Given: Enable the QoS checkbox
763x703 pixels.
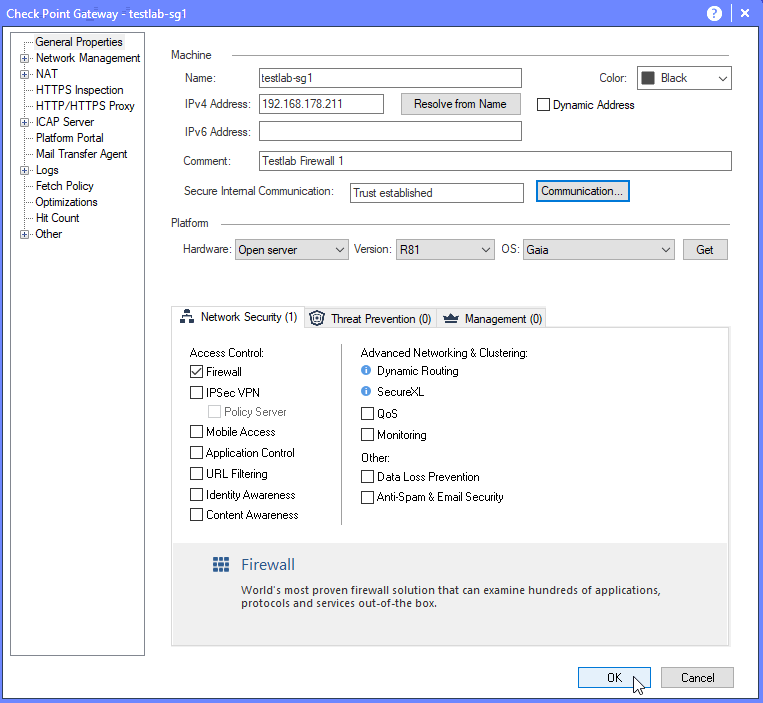Looking at the screenshot, I should click(x=367, y=414).
